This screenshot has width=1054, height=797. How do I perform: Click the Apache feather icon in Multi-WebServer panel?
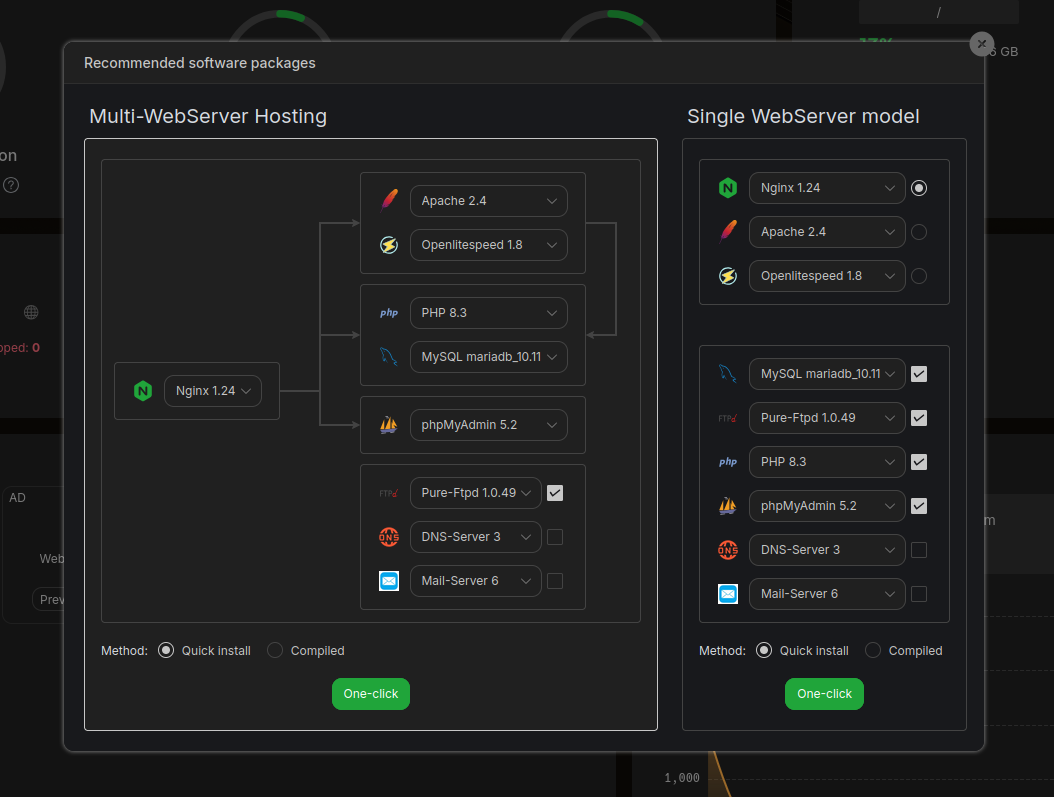389,200
